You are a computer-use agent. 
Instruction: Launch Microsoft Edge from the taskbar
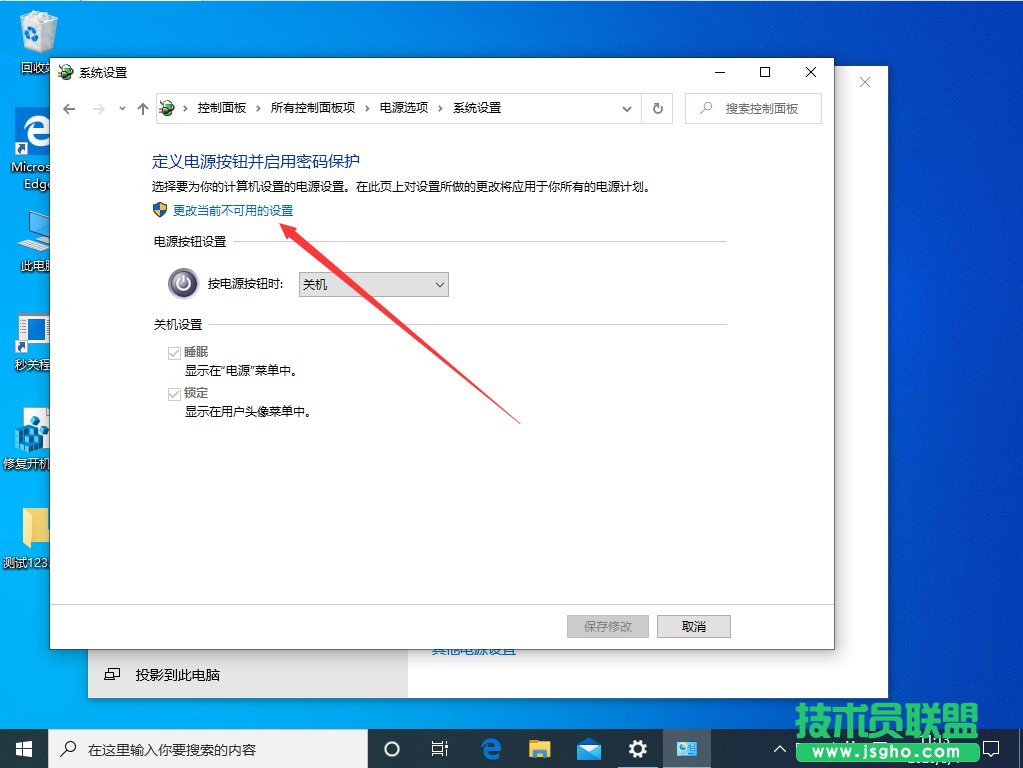tap(490, 748)
